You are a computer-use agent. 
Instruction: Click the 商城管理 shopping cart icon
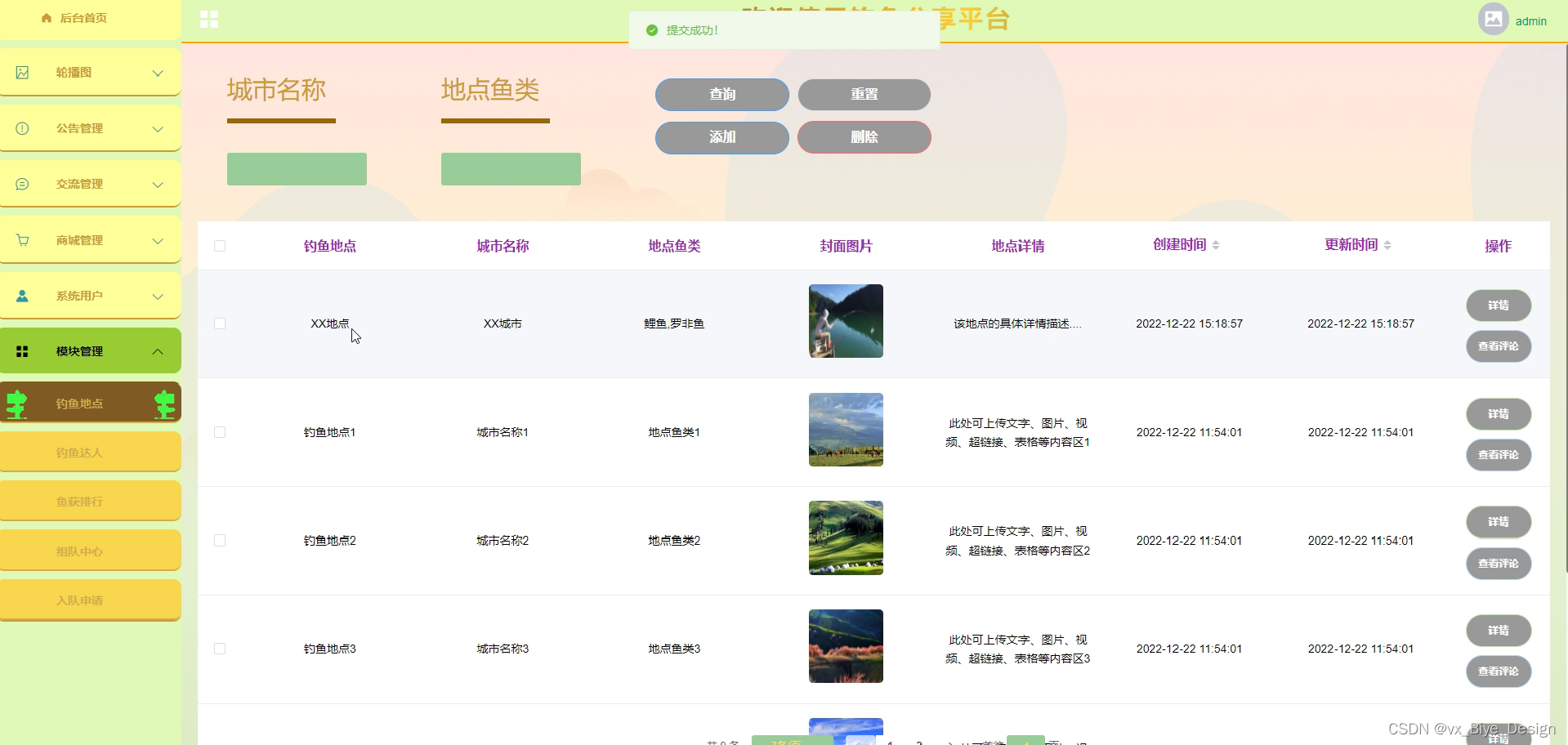point(22,240)
